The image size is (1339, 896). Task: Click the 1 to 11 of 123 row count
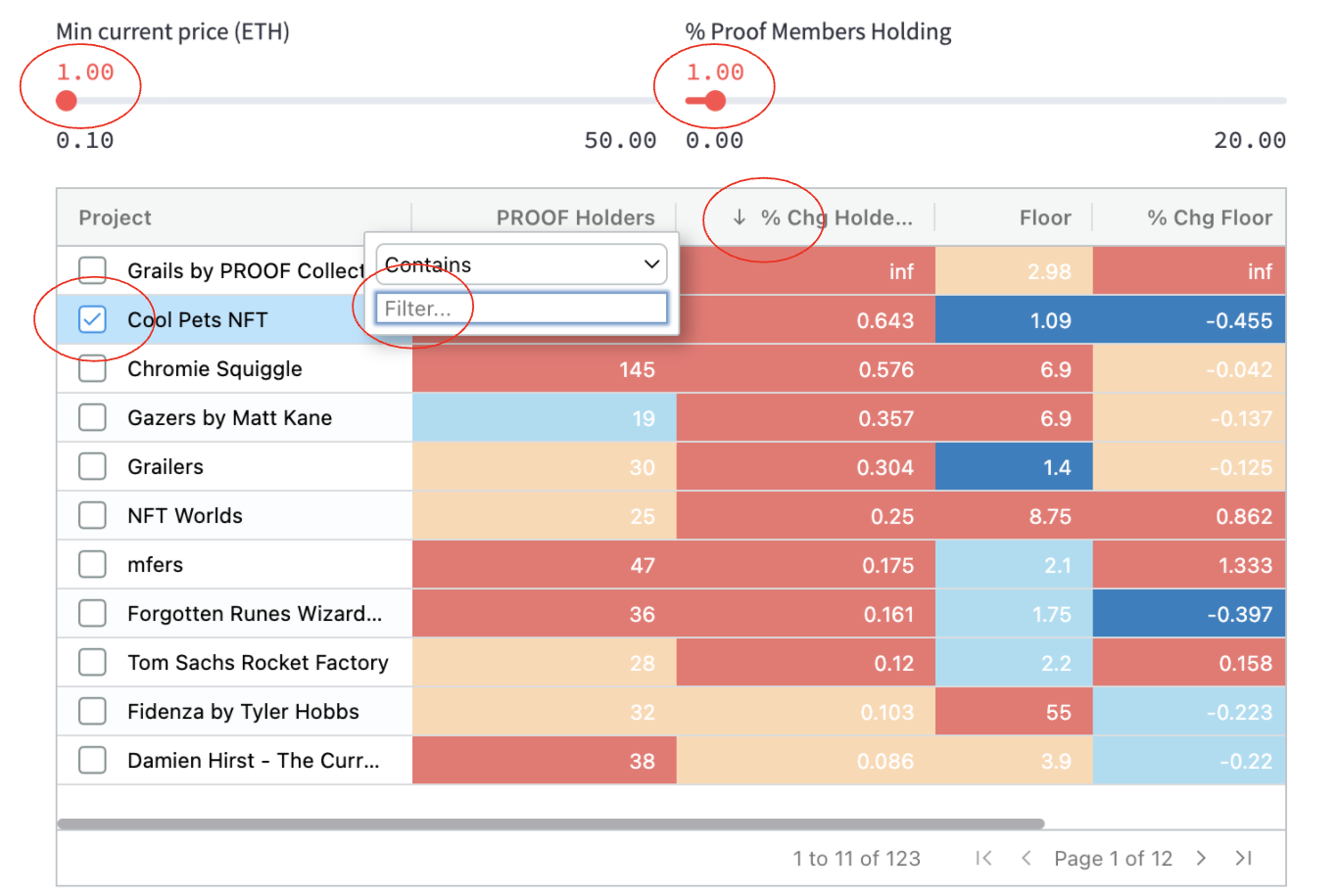pyautogui.click(x=857, y=859)
